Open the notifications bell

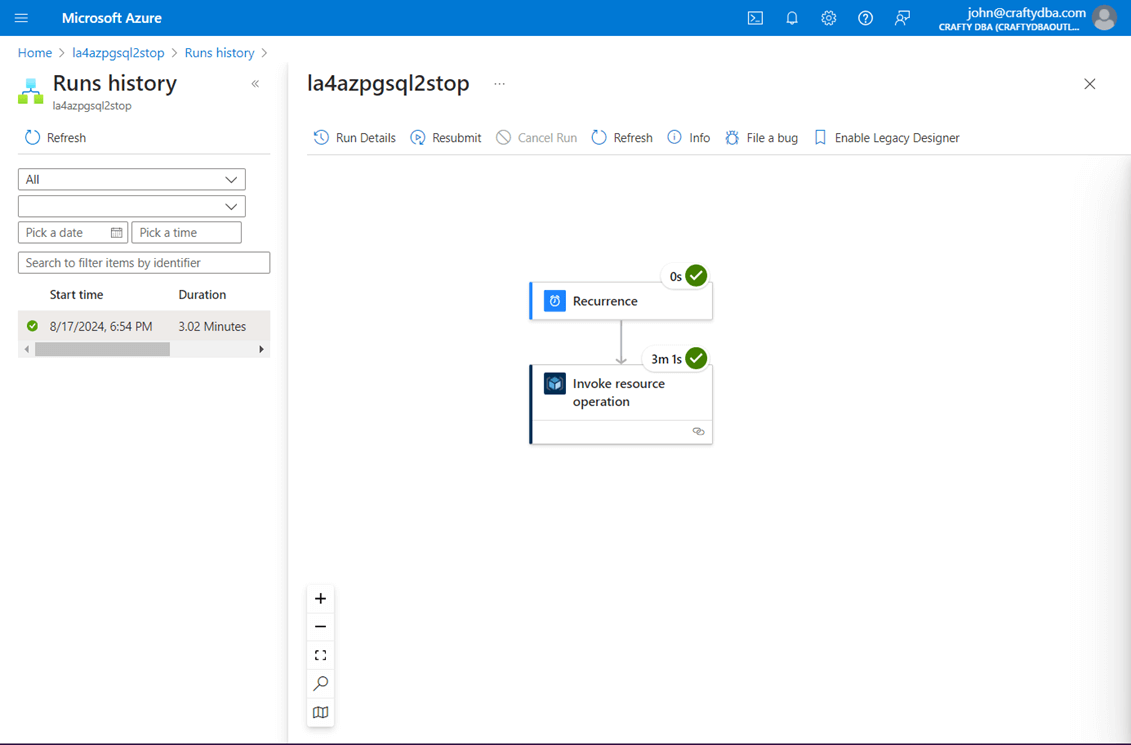792,18
